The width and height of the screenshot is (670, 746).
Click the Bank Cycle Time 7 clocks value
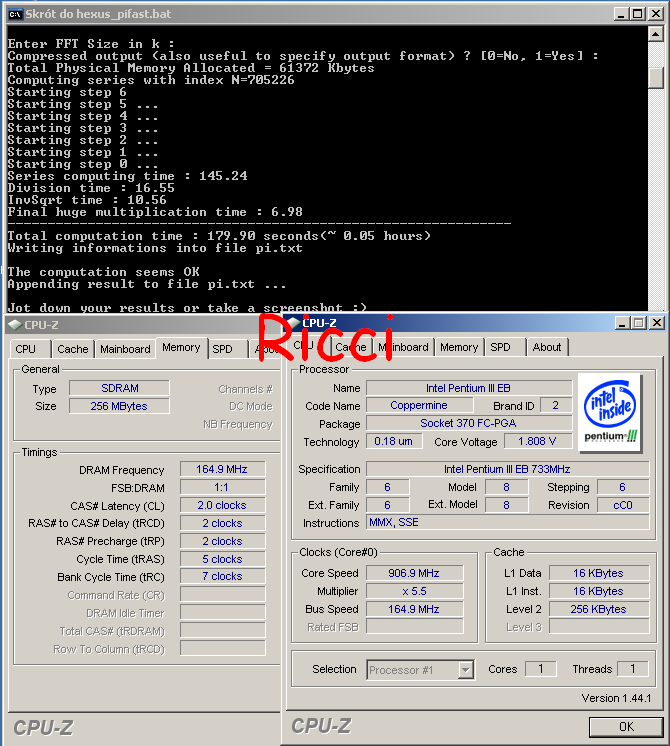pos(222,576)
